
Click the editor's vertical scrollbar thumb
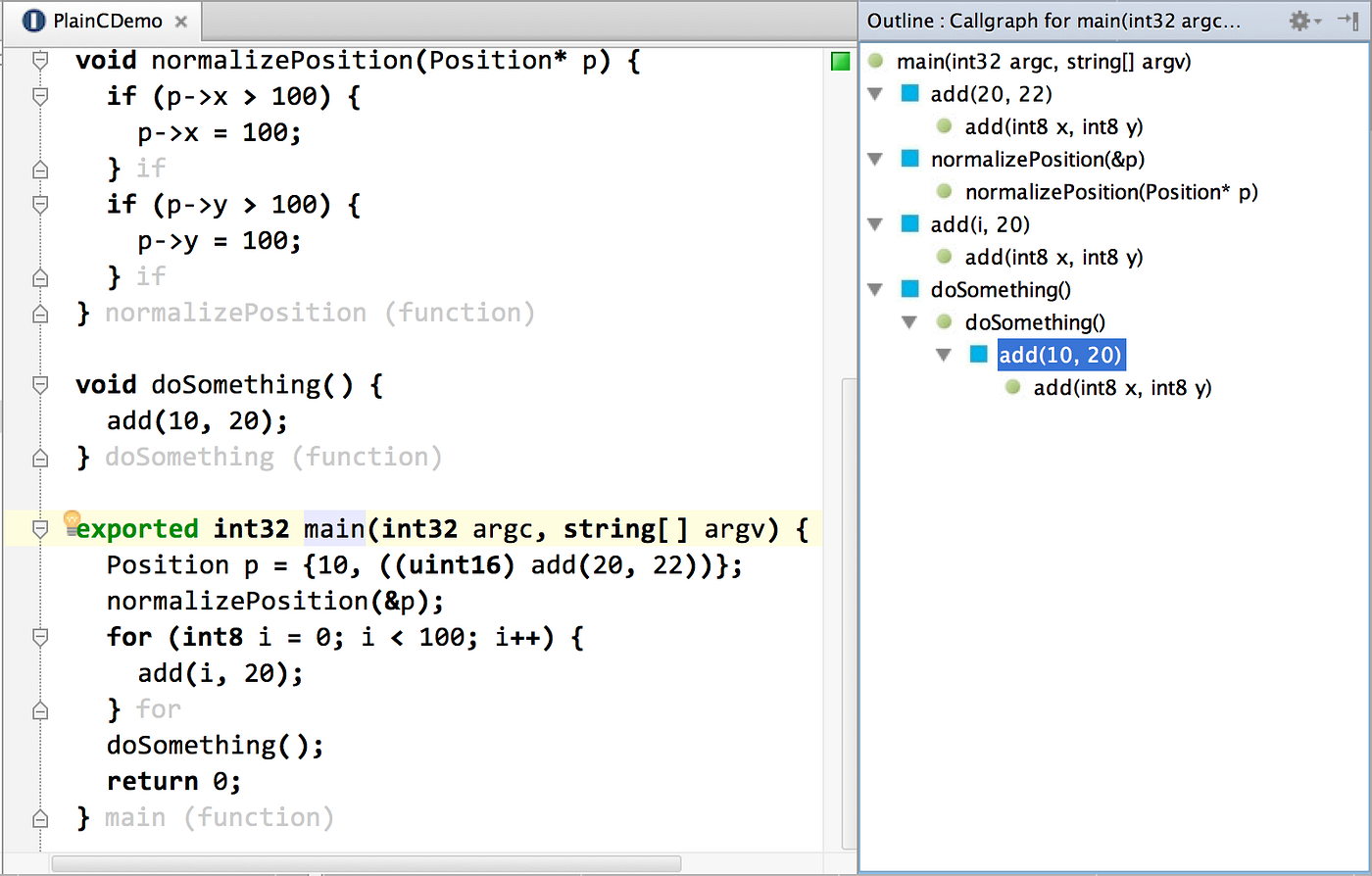850,612
